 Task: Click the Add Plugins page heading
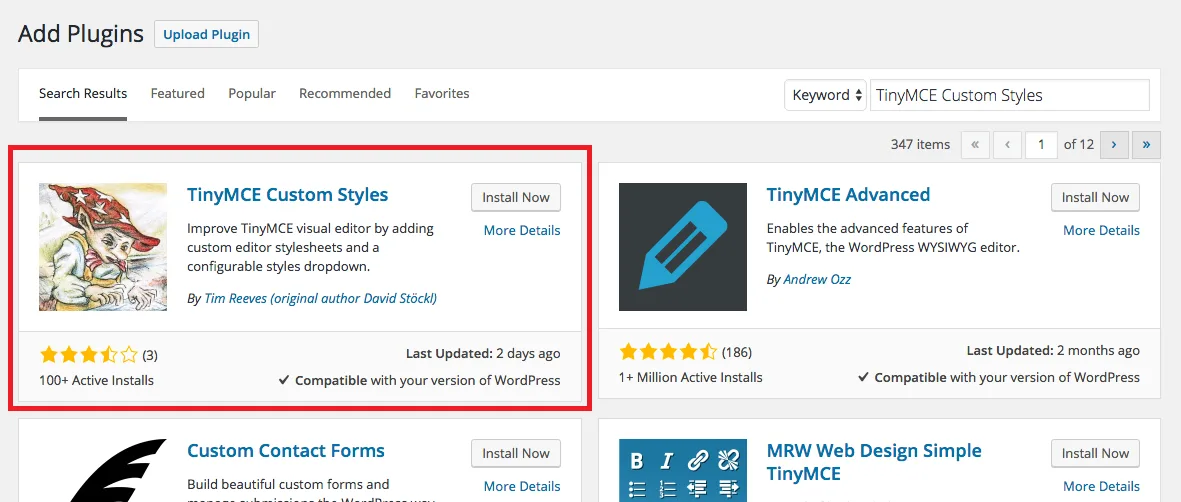81,34
